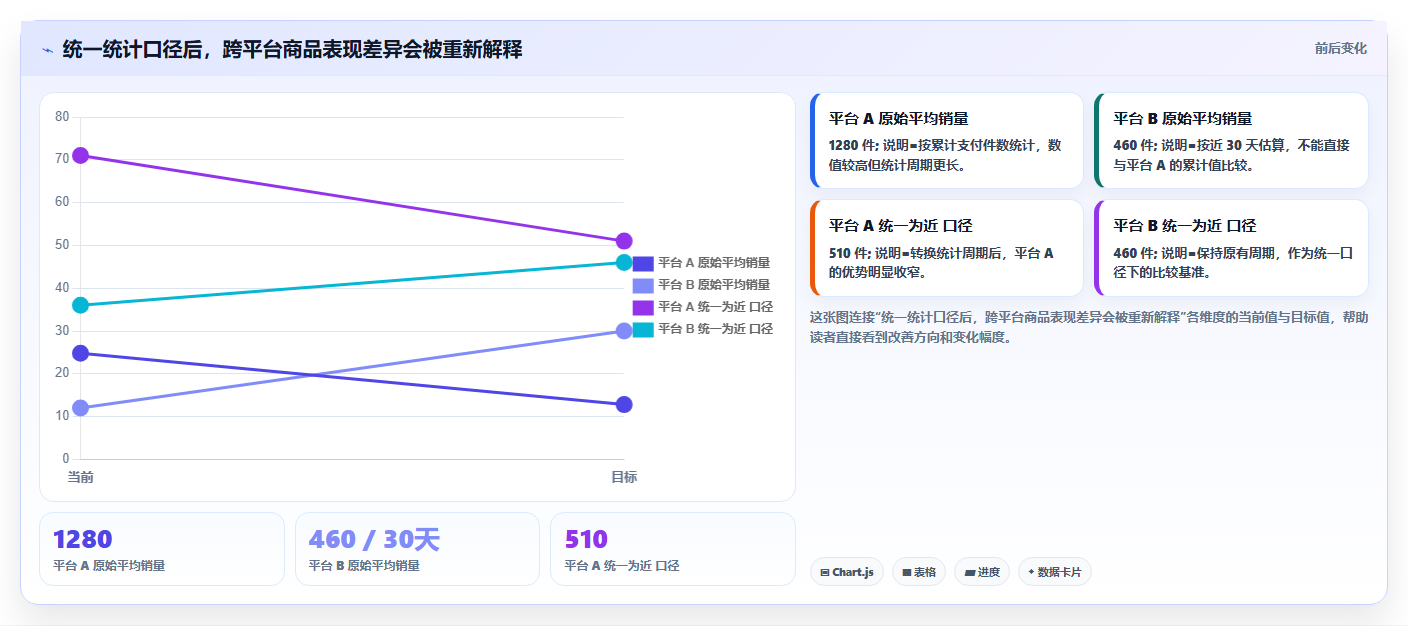Open the 平台 B 原始平均销量 info card title
This screenshot has height=626, width=1408.
[1183, 118]
